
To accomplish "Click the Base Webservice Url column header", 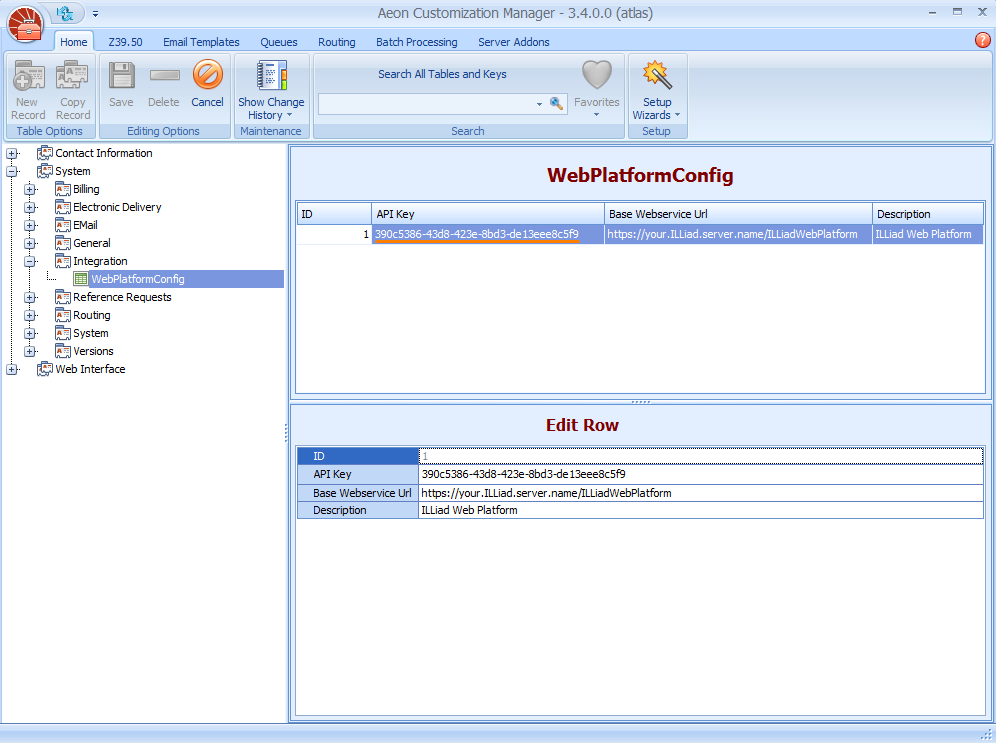I will point(738,214).
